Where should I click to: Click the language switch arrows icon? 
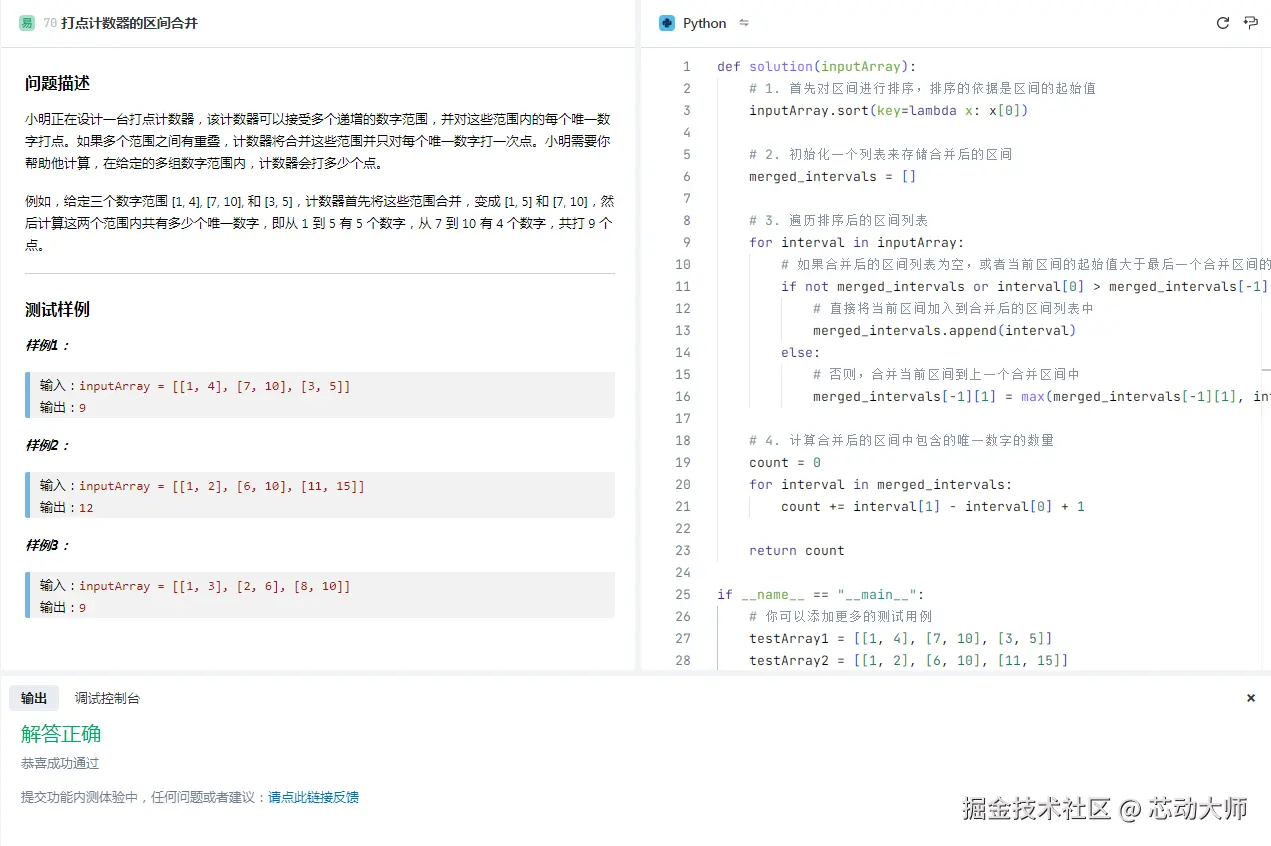[744, 23]
